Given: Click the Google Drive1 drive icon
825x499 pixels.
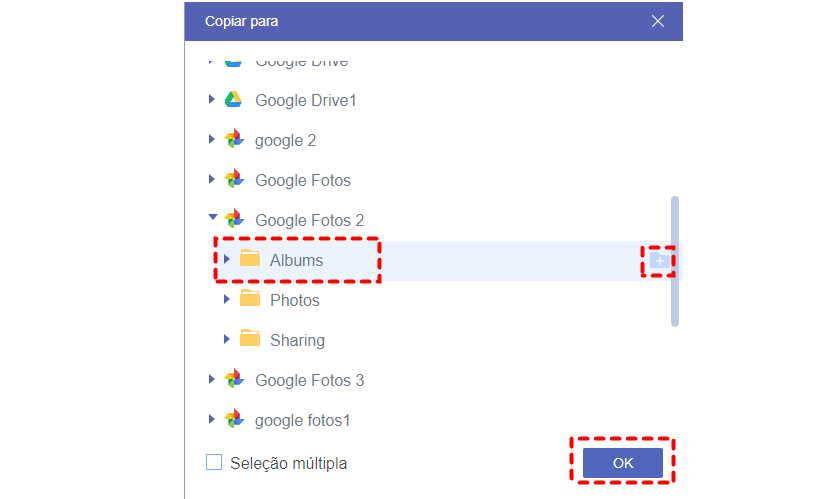Looking at the screenshot, I should click(233, 100).
